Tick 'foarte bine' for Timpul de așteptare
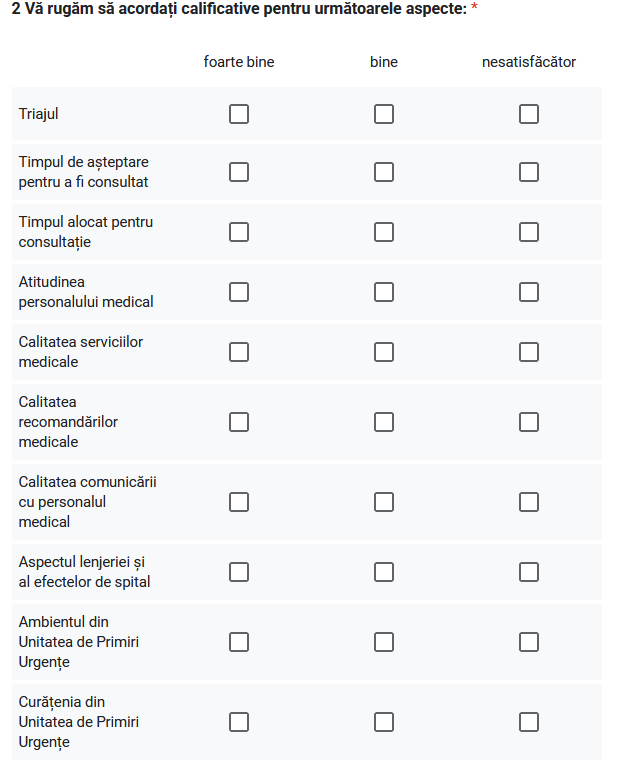This screenshot has height=780, width=626. click(239, 172)
